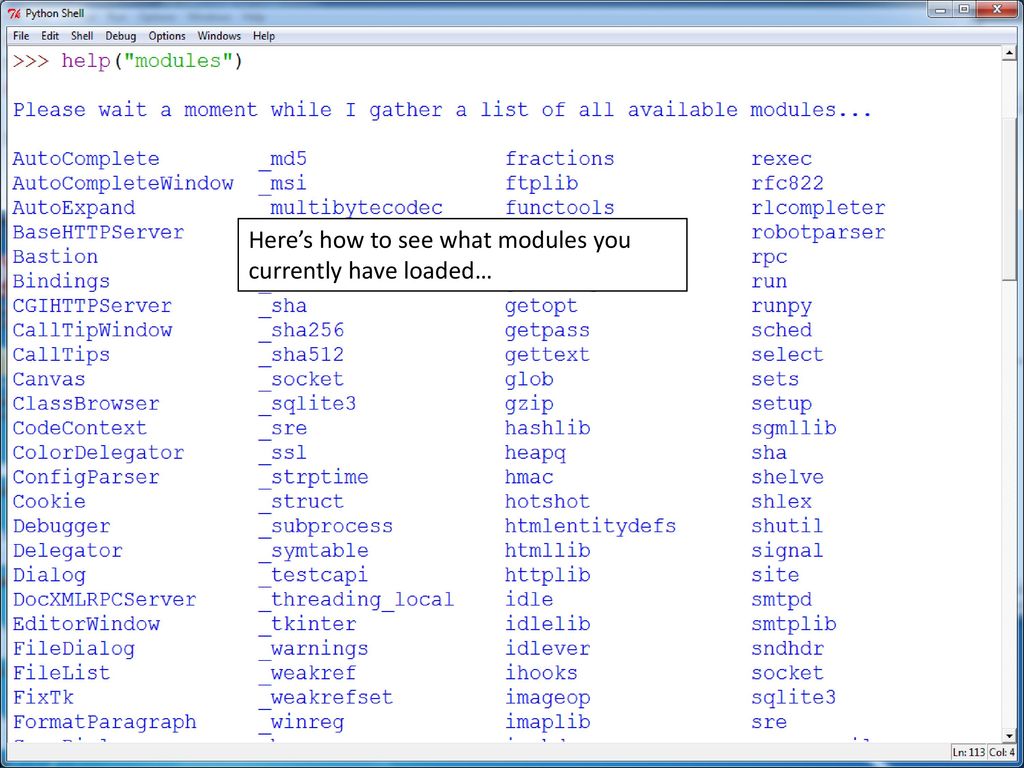1024x768 pixels.
Task: Open the Debug menu
Action: [x=121, y=36]
